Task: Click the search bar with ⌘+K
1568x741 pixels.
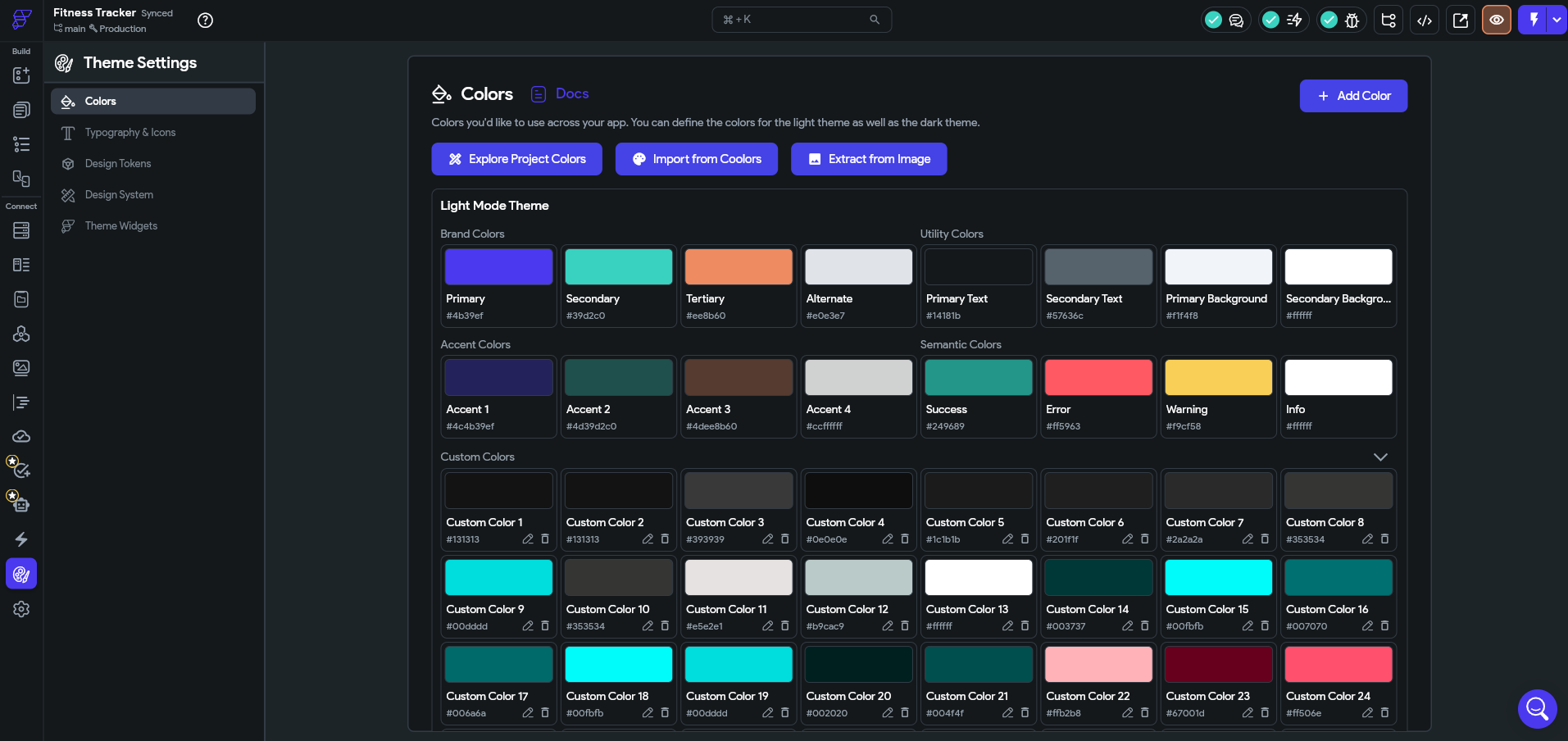Action: [802, 20]
